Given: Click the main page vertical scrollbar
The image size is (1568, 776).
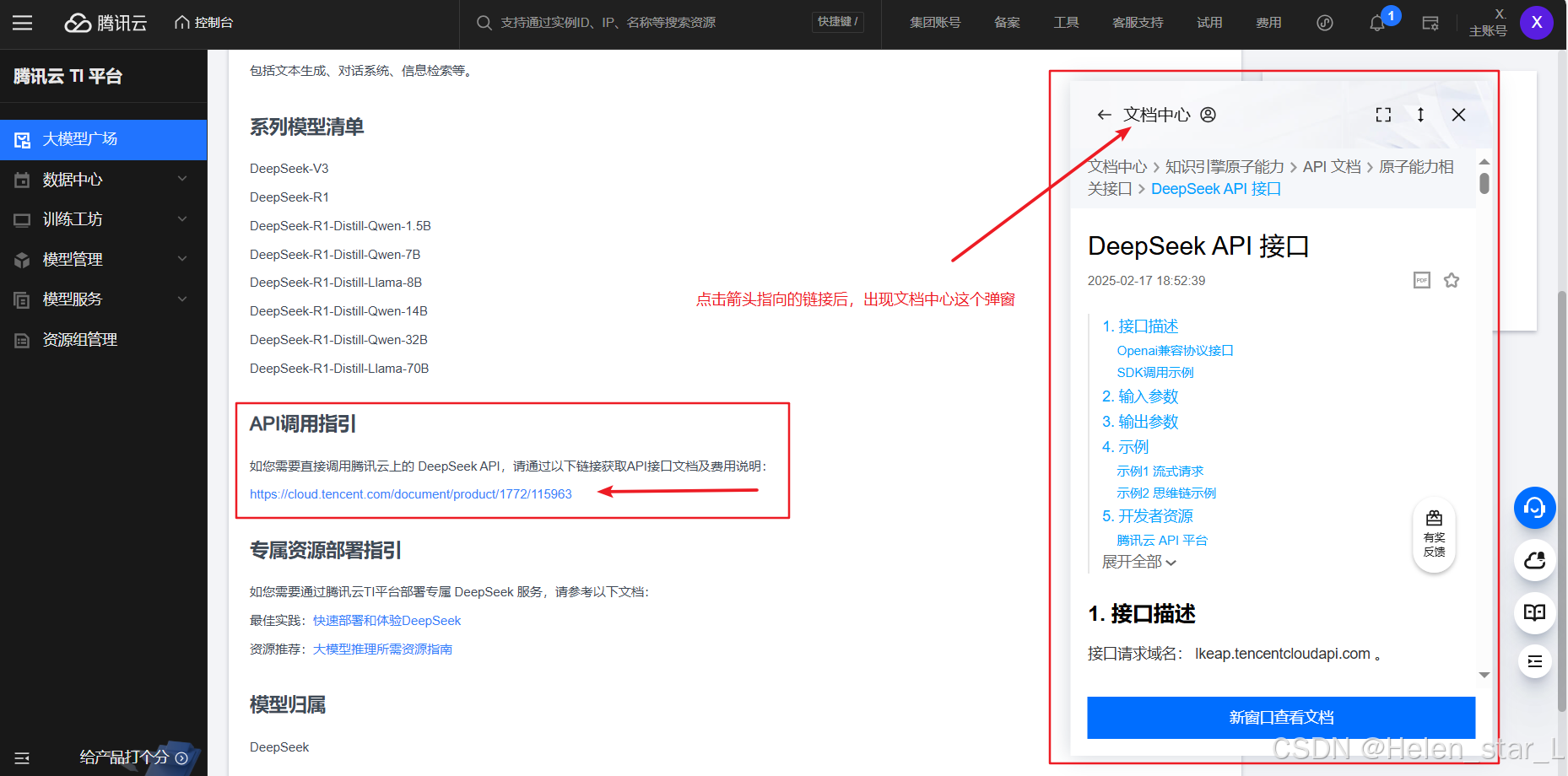Looking at the screenshot, I should [x=1562, y=502].
